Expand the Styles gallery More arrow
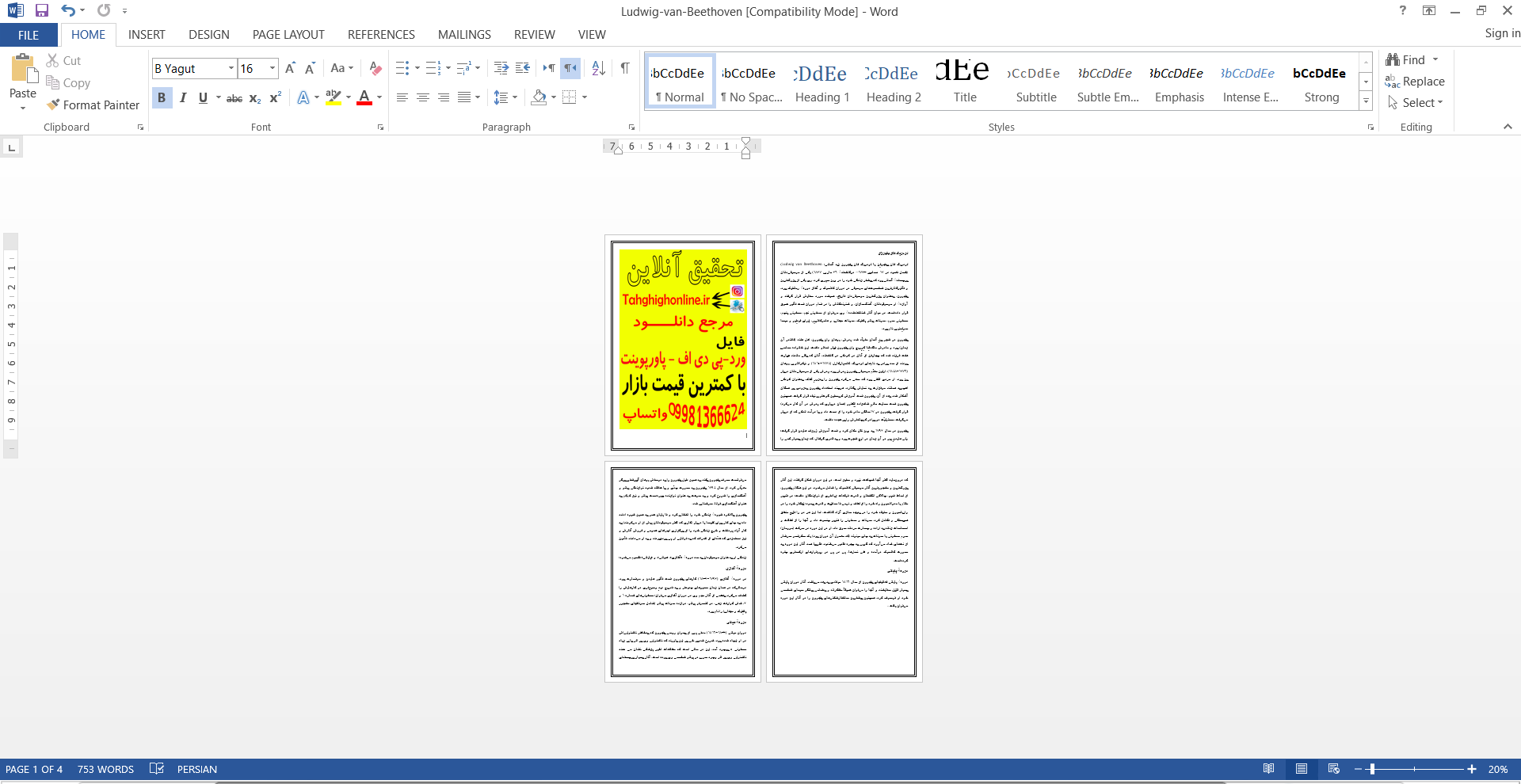 tap(1366, 101)
